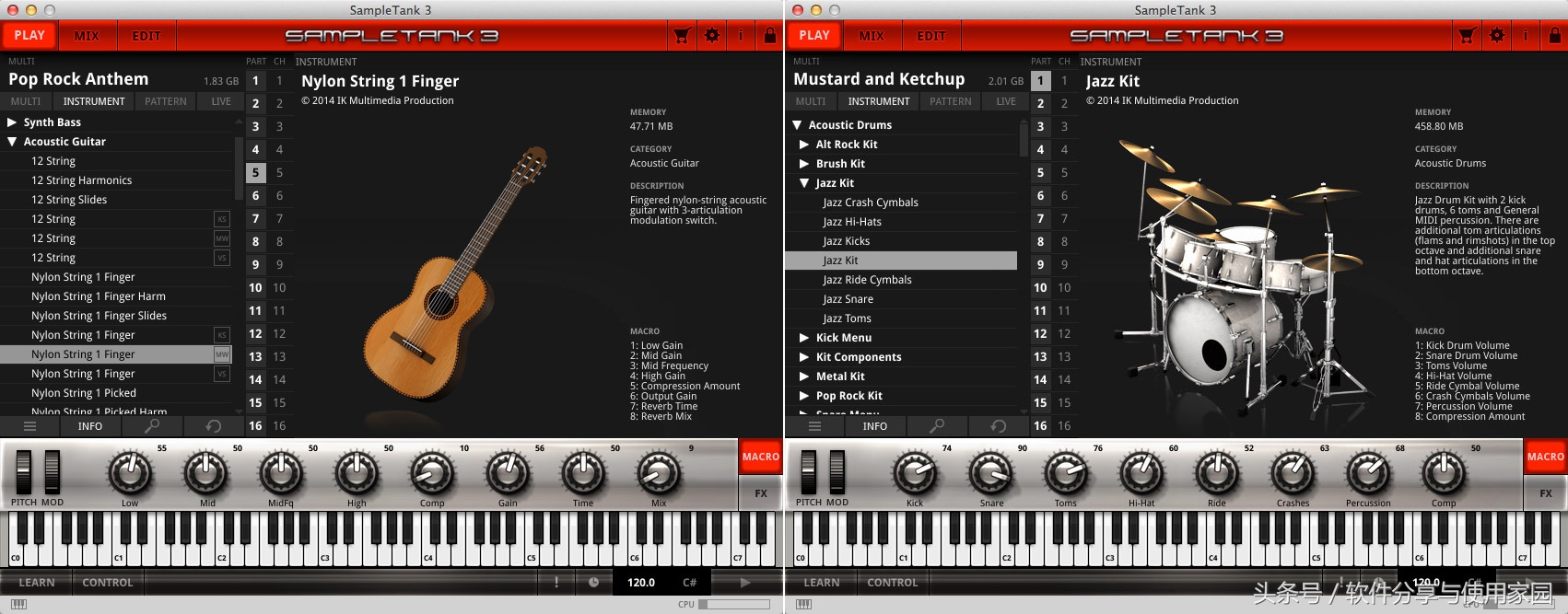
Task: Open the PATTERN tab in left window
Action: coord(166,101)
